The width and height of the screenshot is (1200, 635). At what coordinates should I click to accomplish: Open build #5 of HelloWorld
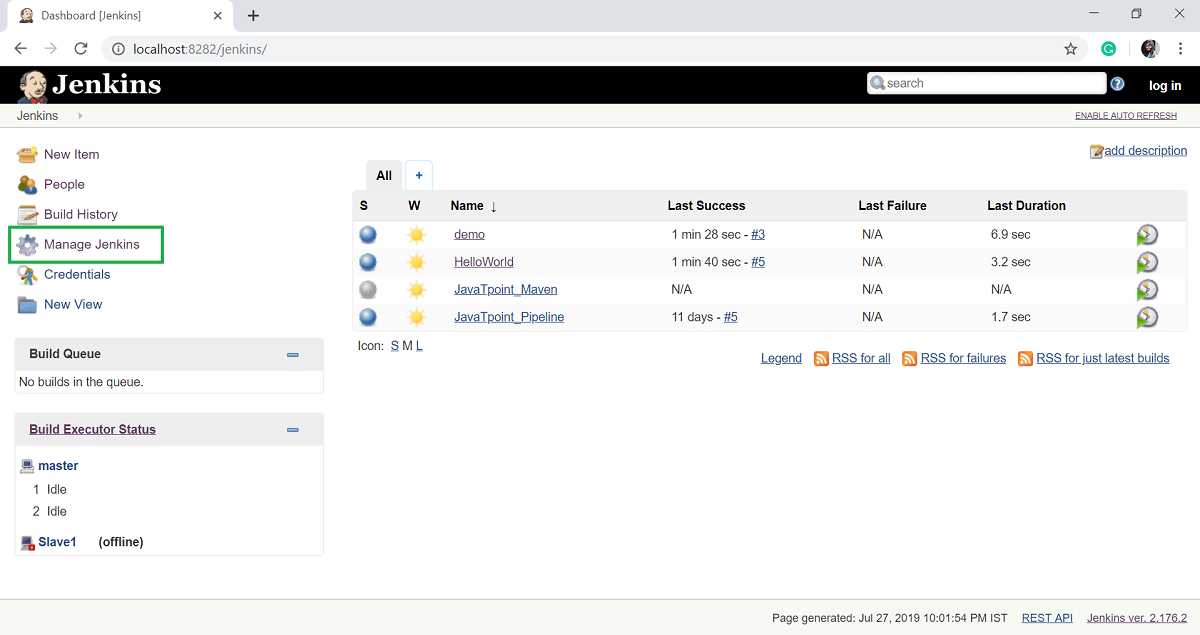click(758, 262)
